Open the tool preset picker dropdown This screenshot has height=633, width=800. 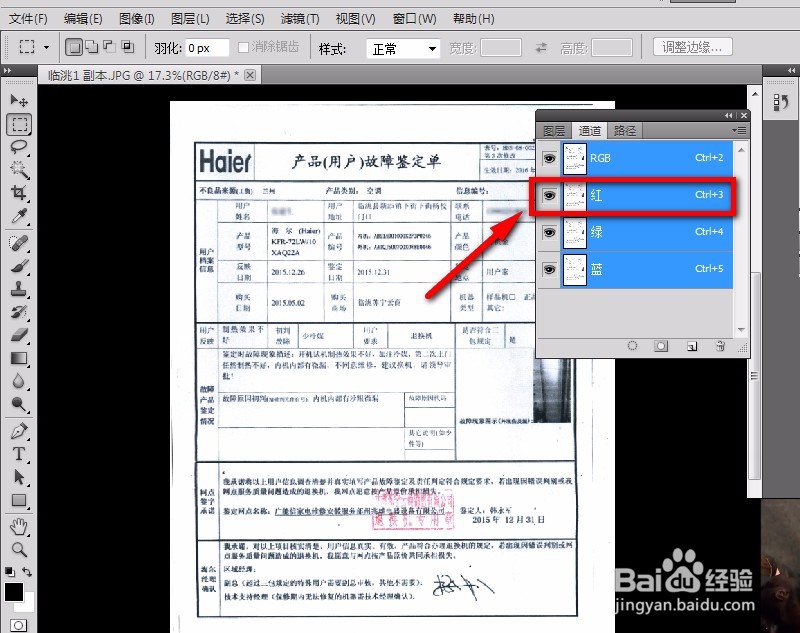(x=44, y=46)
